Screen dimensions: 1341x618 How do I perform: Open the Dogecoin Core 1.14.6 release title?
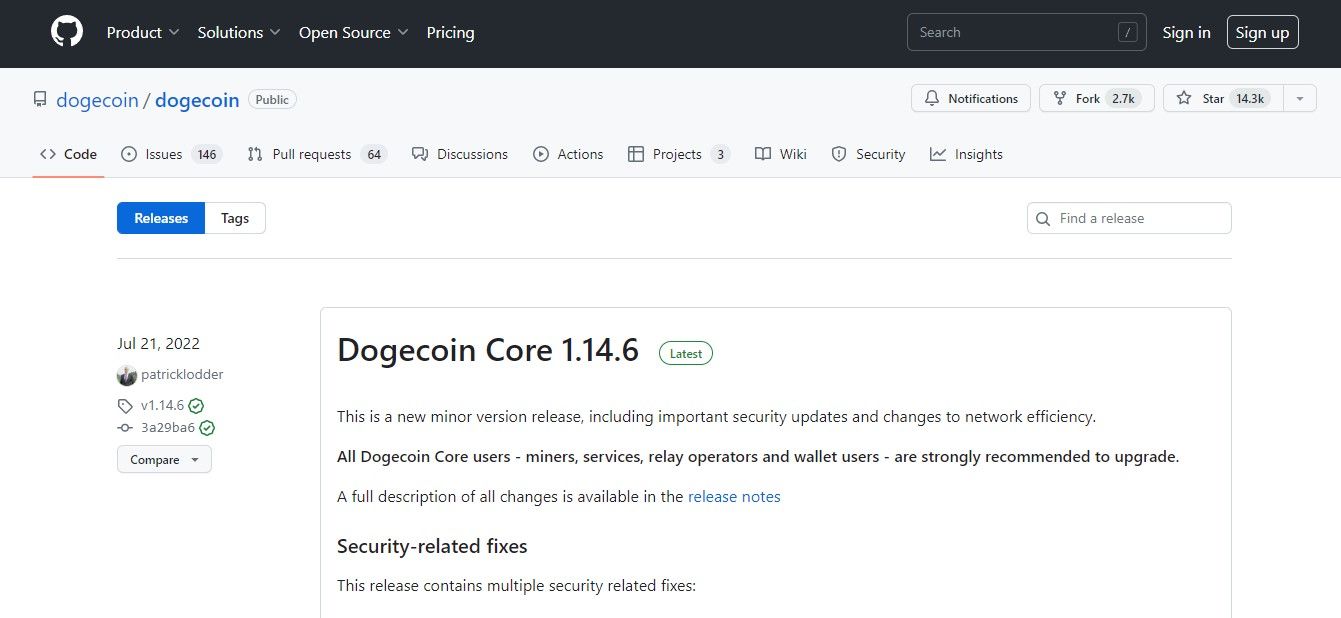pyautogui.click(x=488, y=351)
